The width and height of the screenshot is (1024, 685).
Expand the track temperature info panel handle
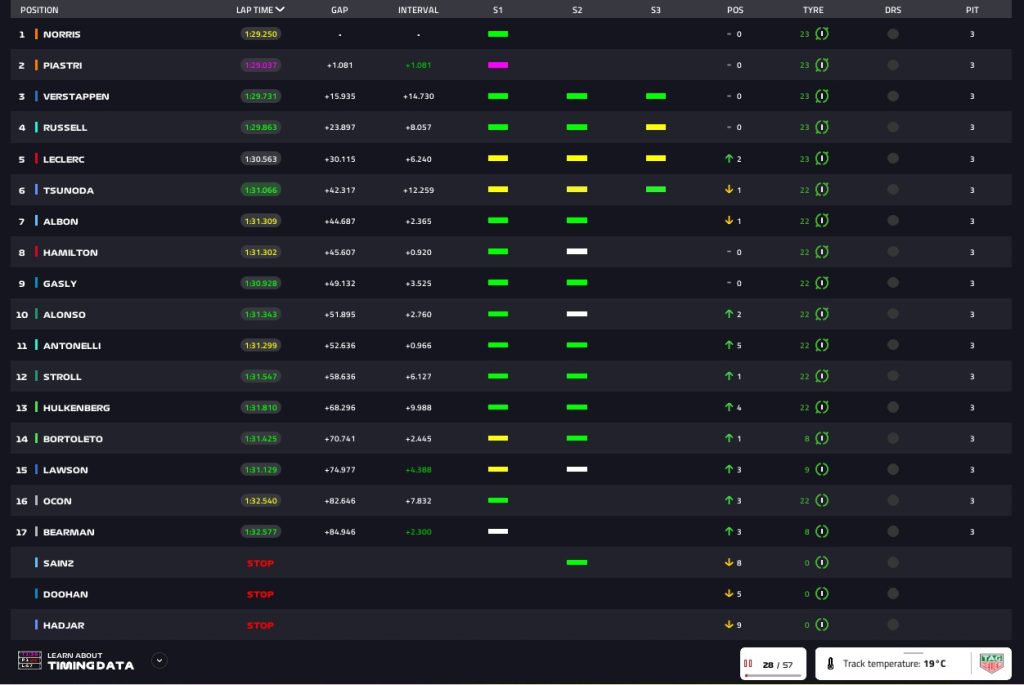coord(912,652)
